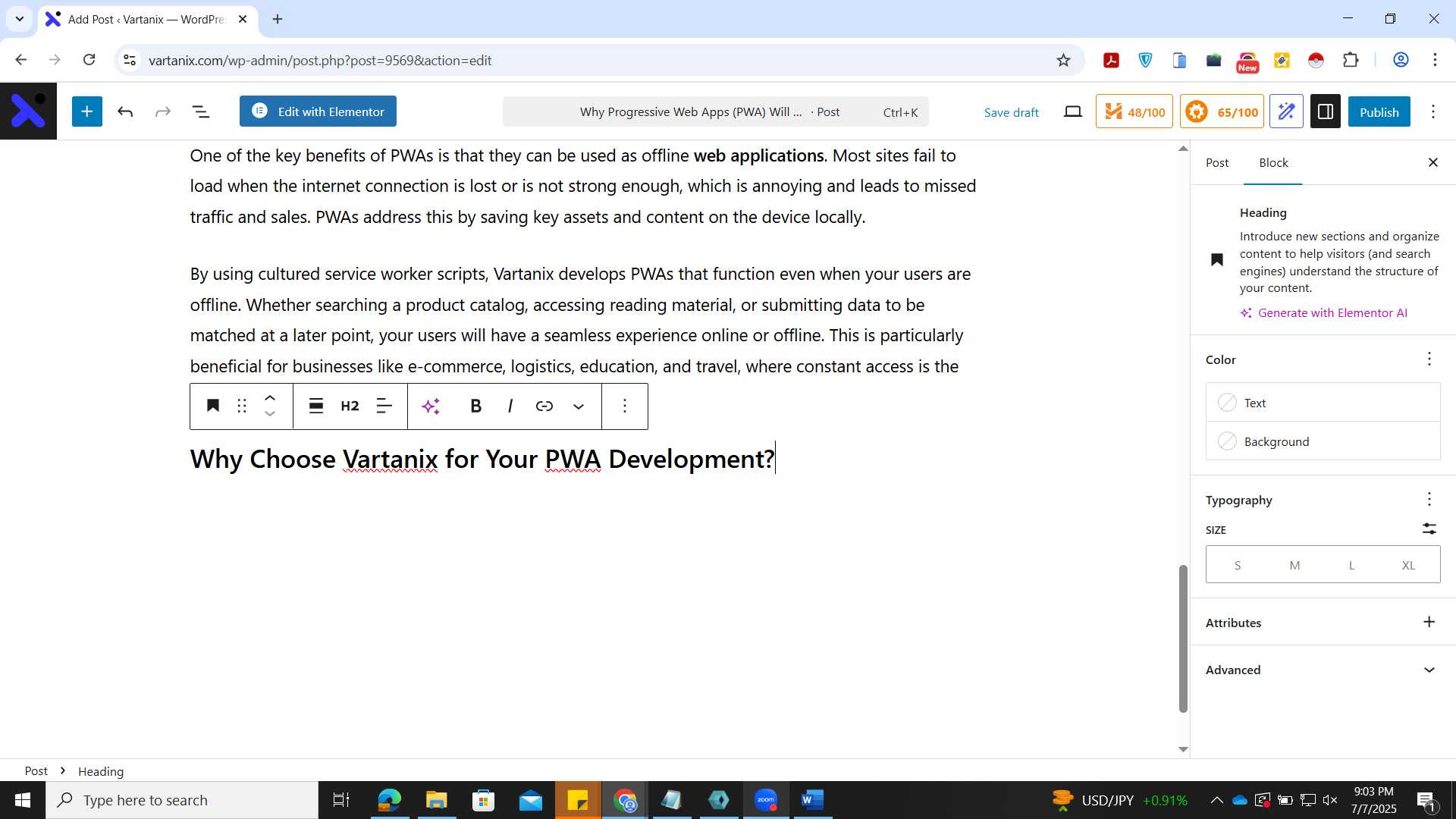Add an attribute with plus icon

click(1429, 622)
